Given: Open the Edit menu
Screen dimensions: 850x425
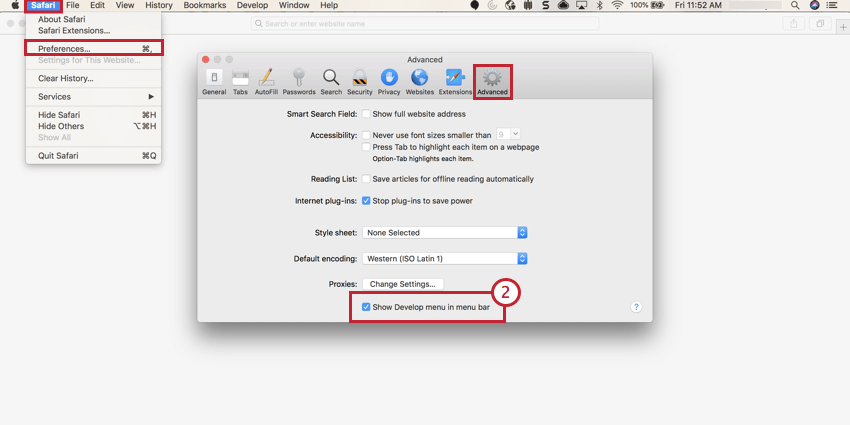Looking at the screenshot, I should 98,5.
